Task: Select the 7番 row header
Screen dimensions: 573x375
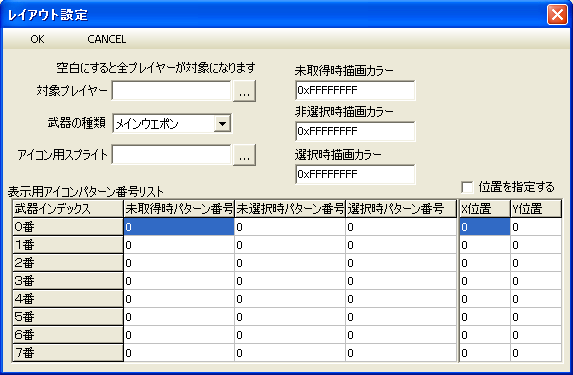Action: click(68, 353)
